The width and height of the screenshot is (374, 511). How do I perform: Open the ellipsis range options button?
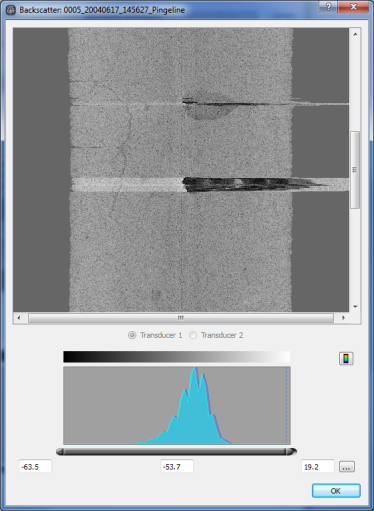(347, 467)
